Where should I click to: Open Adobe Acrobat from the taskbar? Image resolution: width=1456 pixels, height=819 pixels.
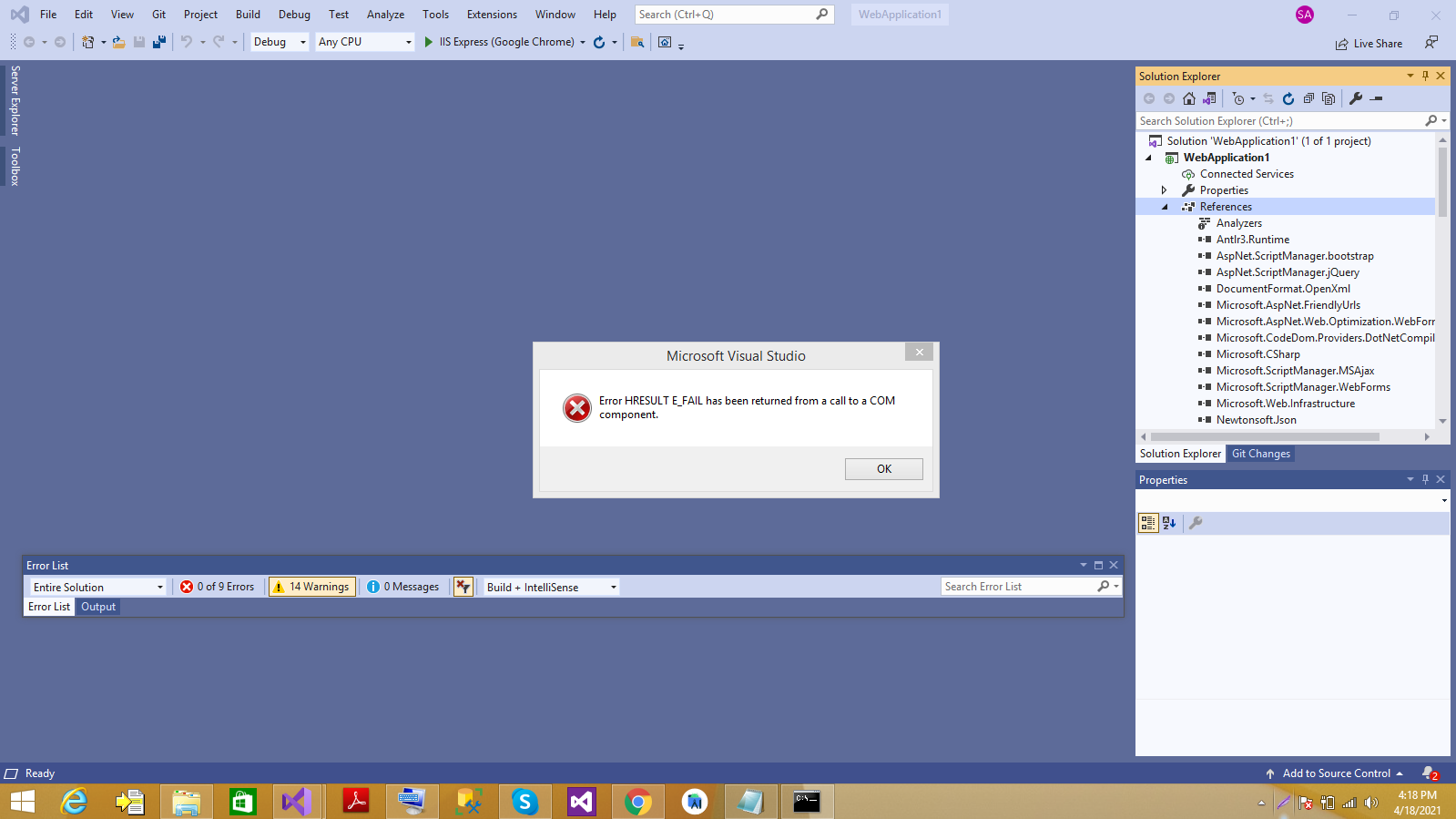coord(356,802)
